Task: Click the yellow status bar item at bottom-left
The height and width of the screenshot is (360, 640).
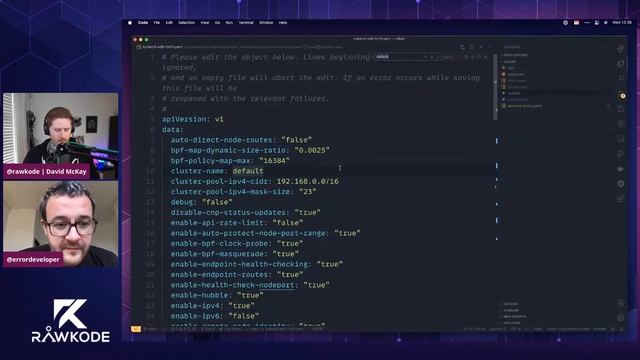Action: pos(136,329)
